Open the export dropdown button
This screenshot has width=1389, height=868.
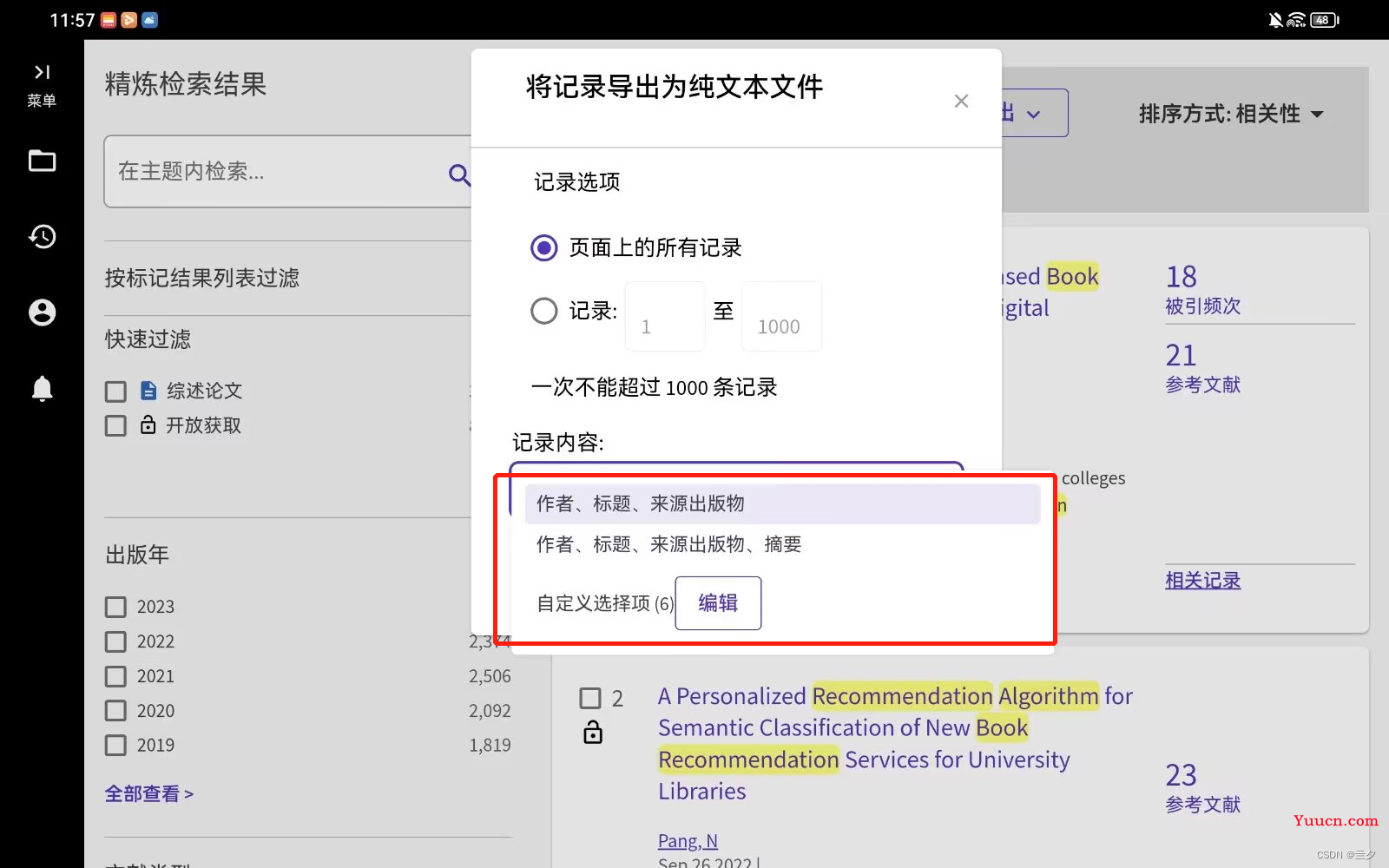1034,113
